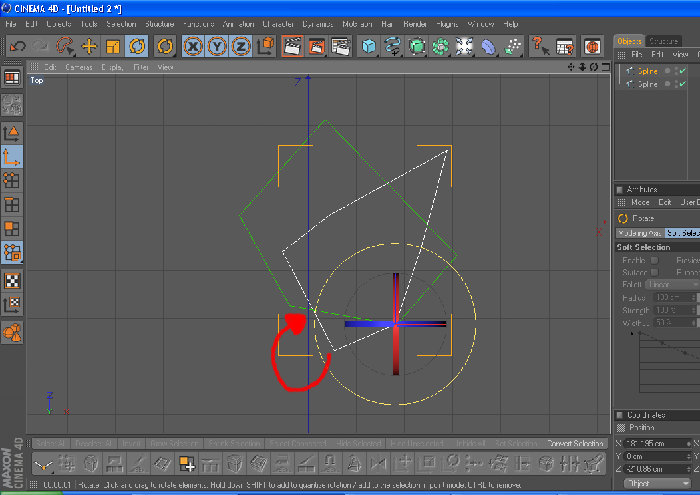Collapse the Coordinates panel header icon
This screenshot has height=495, width=700.
tap(620, 415)
